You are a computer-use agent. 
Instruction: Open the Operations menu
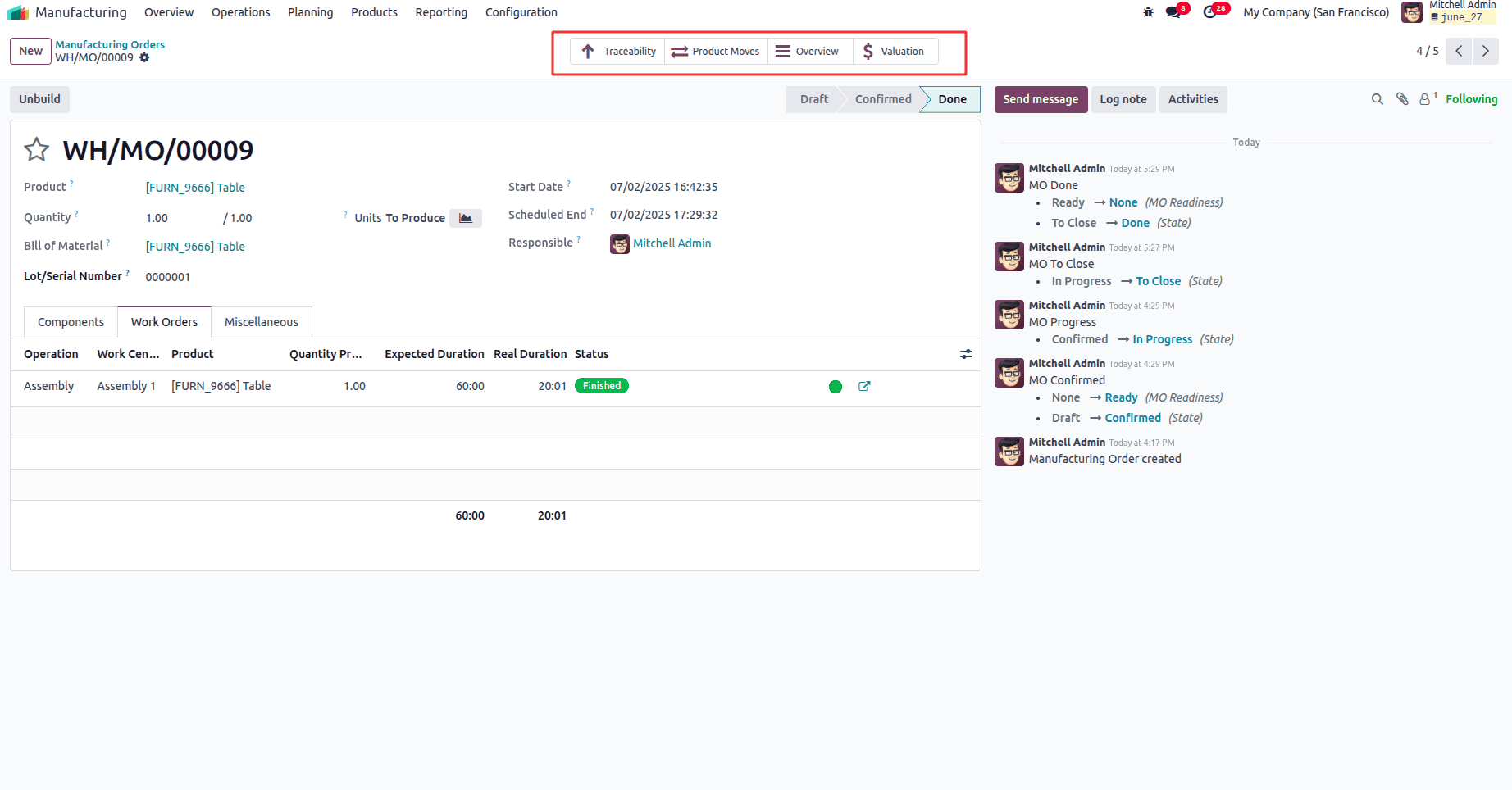point(240,12)
